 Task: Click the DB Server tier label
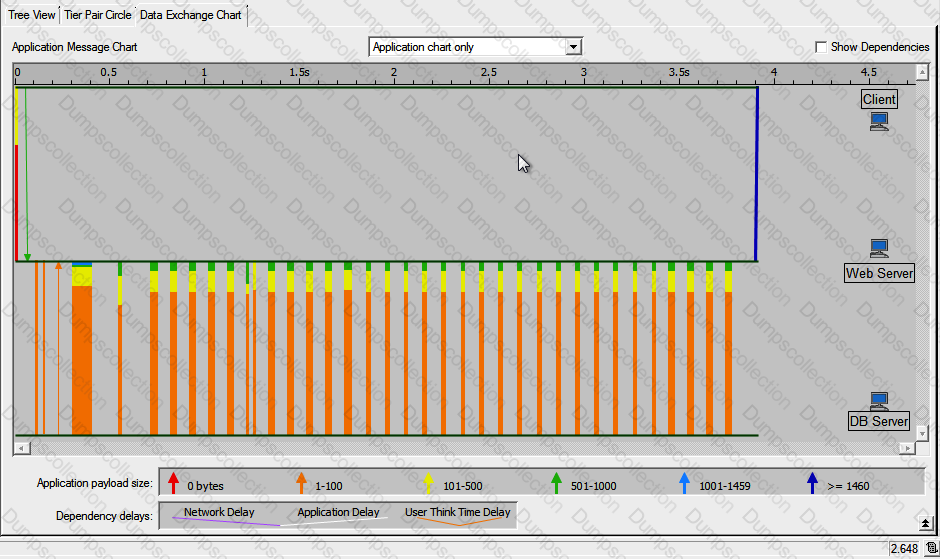point(879,421)
